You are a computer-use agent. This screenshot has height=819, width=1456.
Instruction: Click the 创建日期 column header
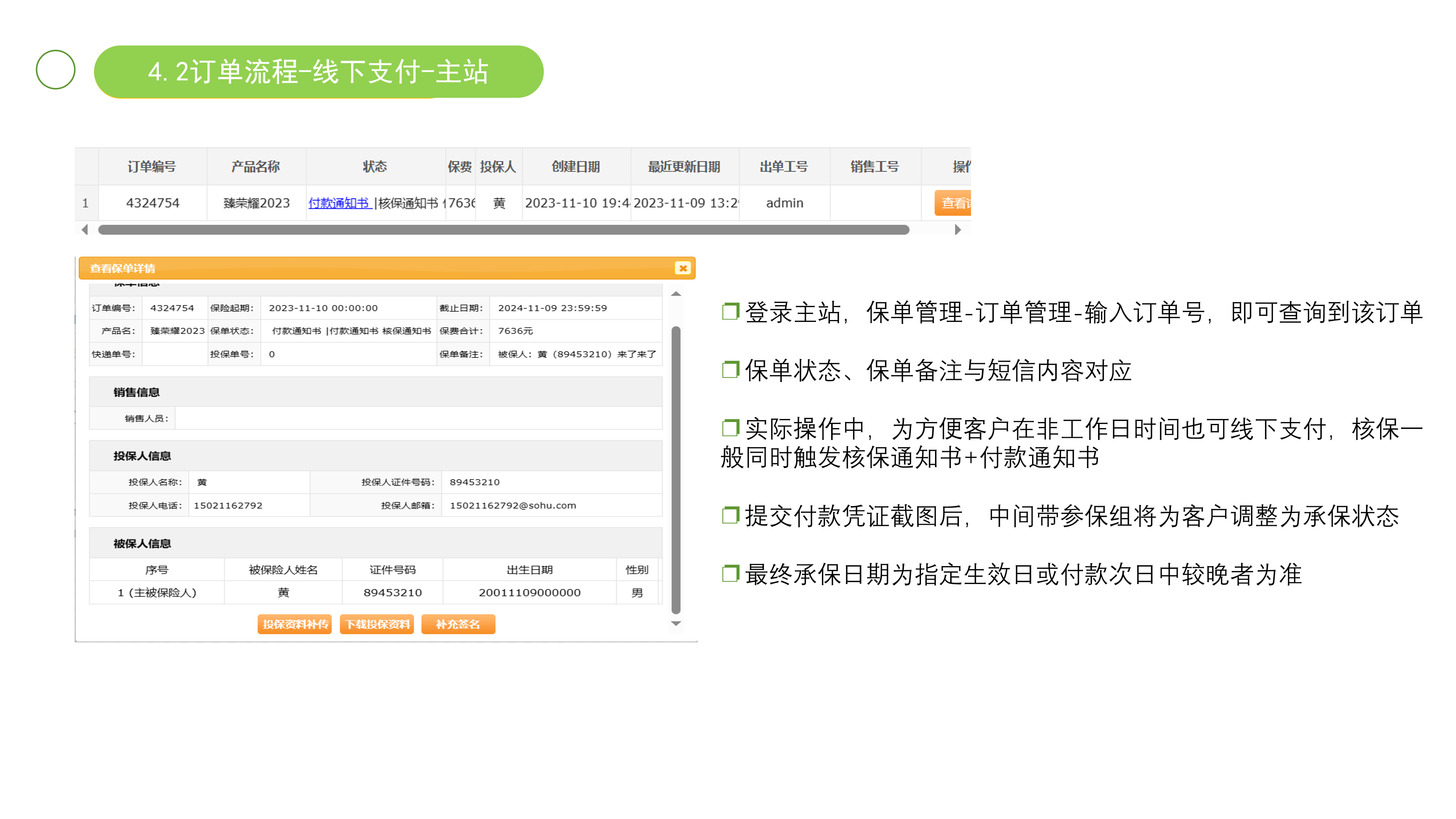pyautogui.click(x=576, y=167)
